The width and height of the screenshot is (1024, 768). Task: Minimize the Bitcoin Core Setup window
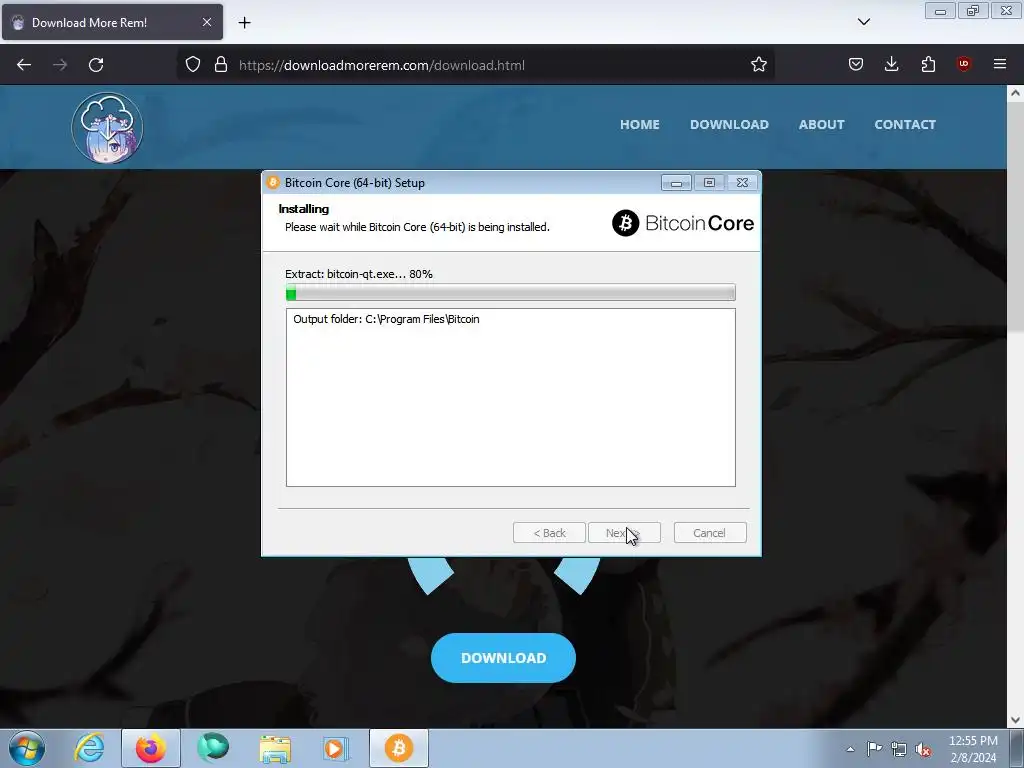677,183
